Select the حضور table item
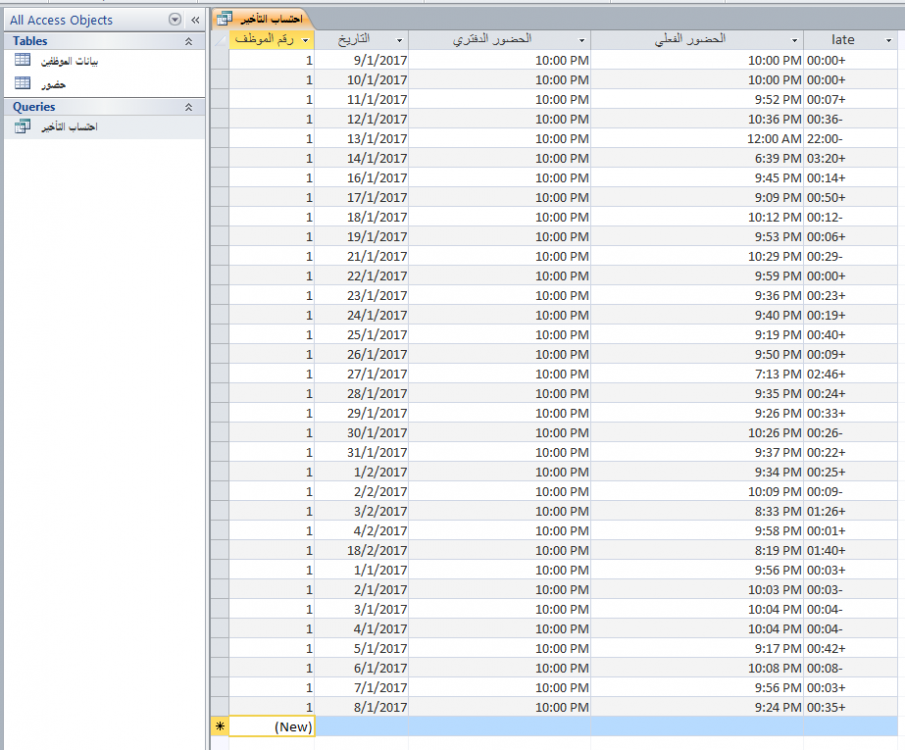This screenshot has width=905, height=750. pyautogui.click(x=104, y=84)
